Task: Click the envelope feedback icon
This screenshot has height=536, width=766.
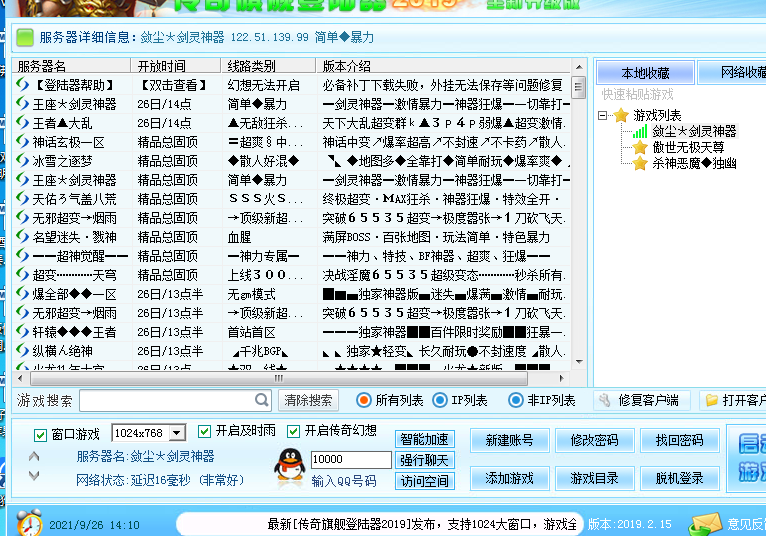Action: pos(705,525)
